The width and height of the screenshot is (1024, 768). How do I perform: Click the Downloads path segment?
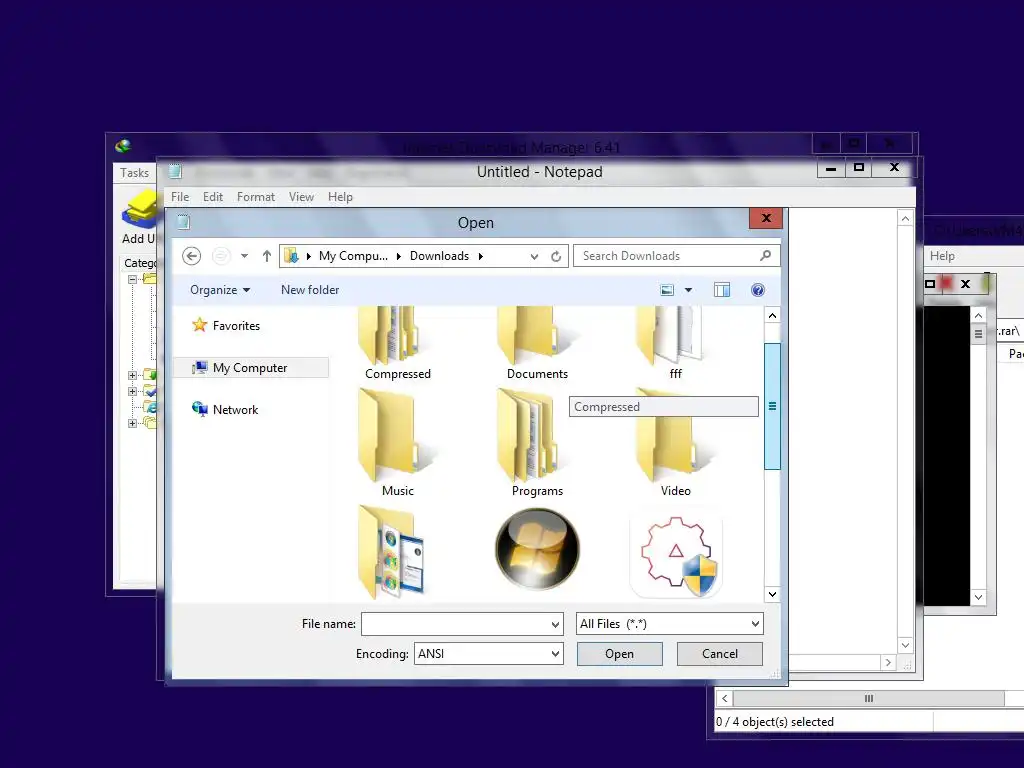(439, 256)
